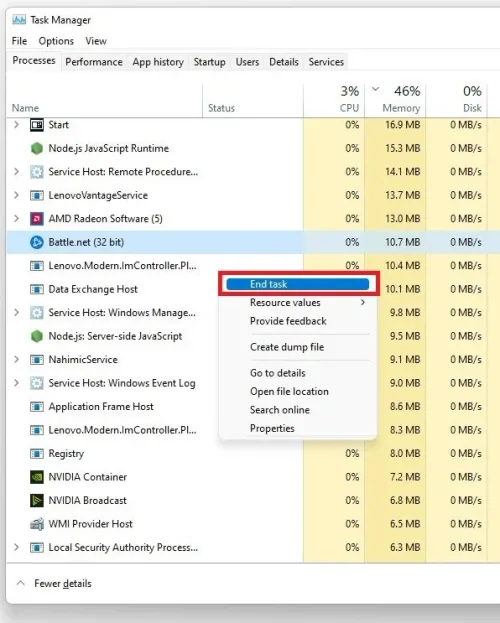
Task: Select Search online in context menu
Action: (280, 410)
